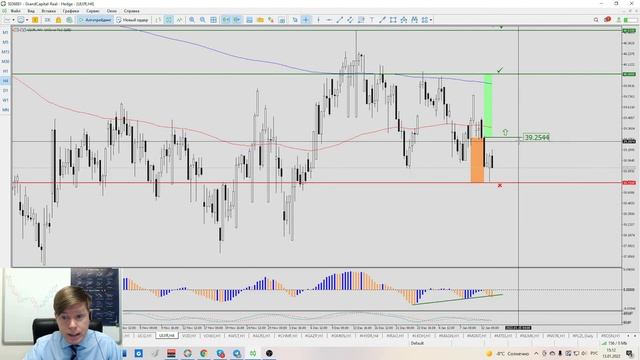
Task: Open the Окно menu
Action: (x=111, y=11)
